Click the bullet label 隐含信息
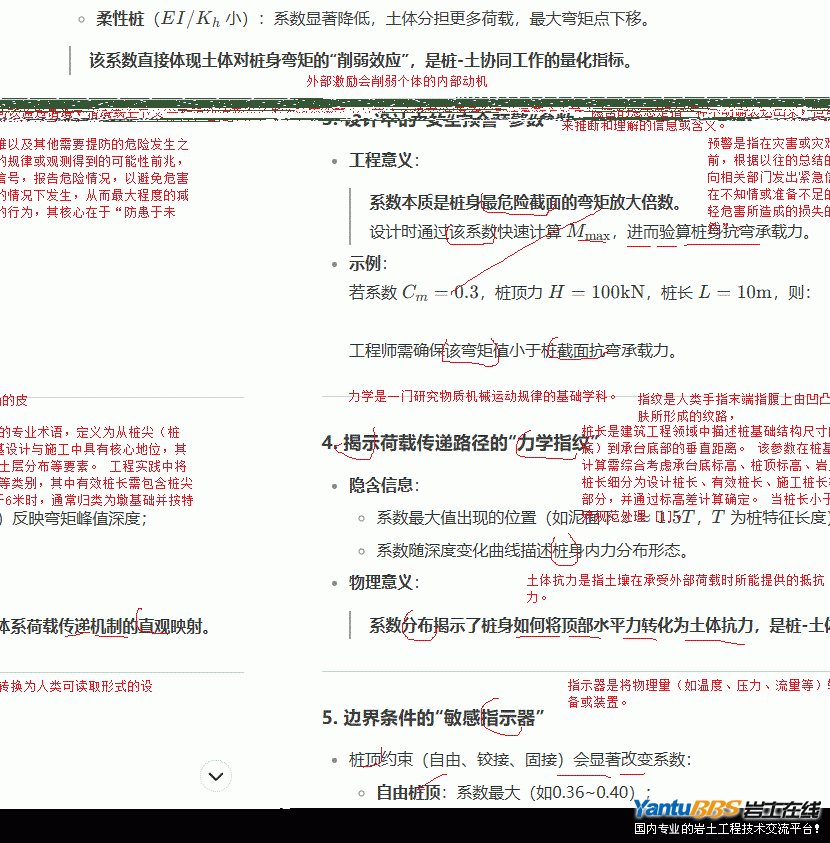 [381, 485]
